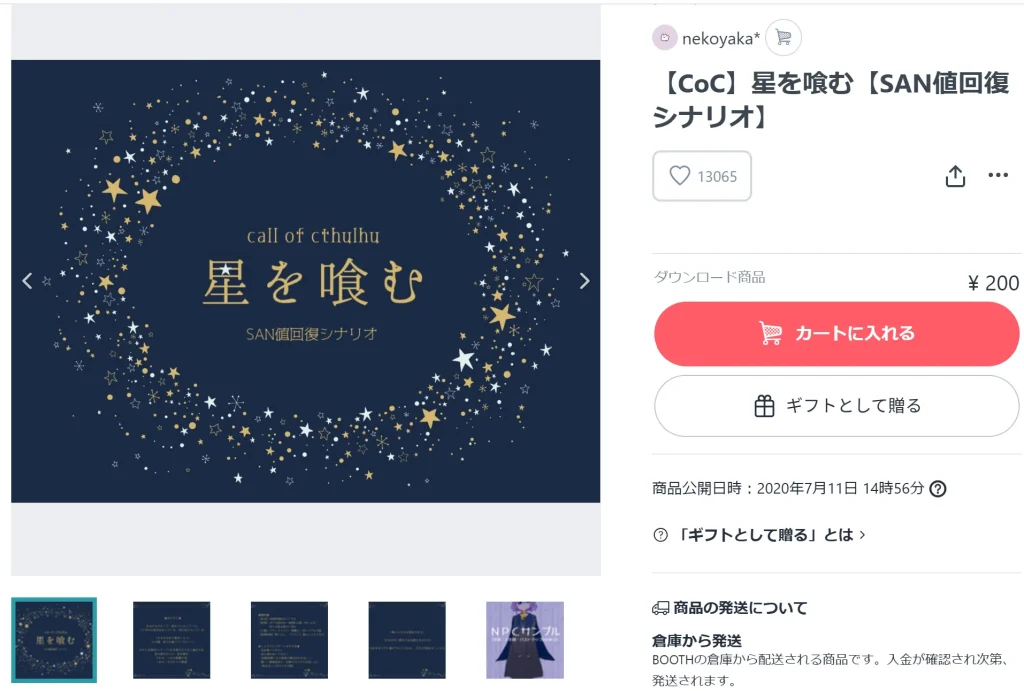
Task: Open the shop cart icon beside nekoyaka*
Action: [783, 38]
